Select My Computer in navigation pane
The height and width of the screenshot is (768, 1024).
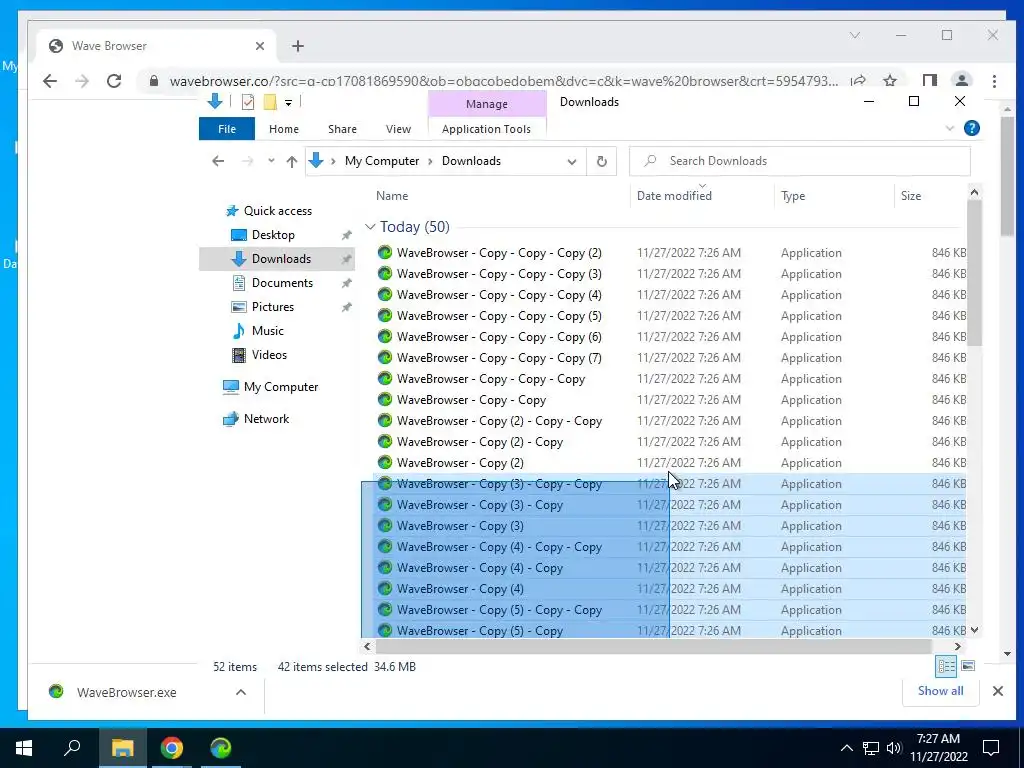[x=281, y=387]
